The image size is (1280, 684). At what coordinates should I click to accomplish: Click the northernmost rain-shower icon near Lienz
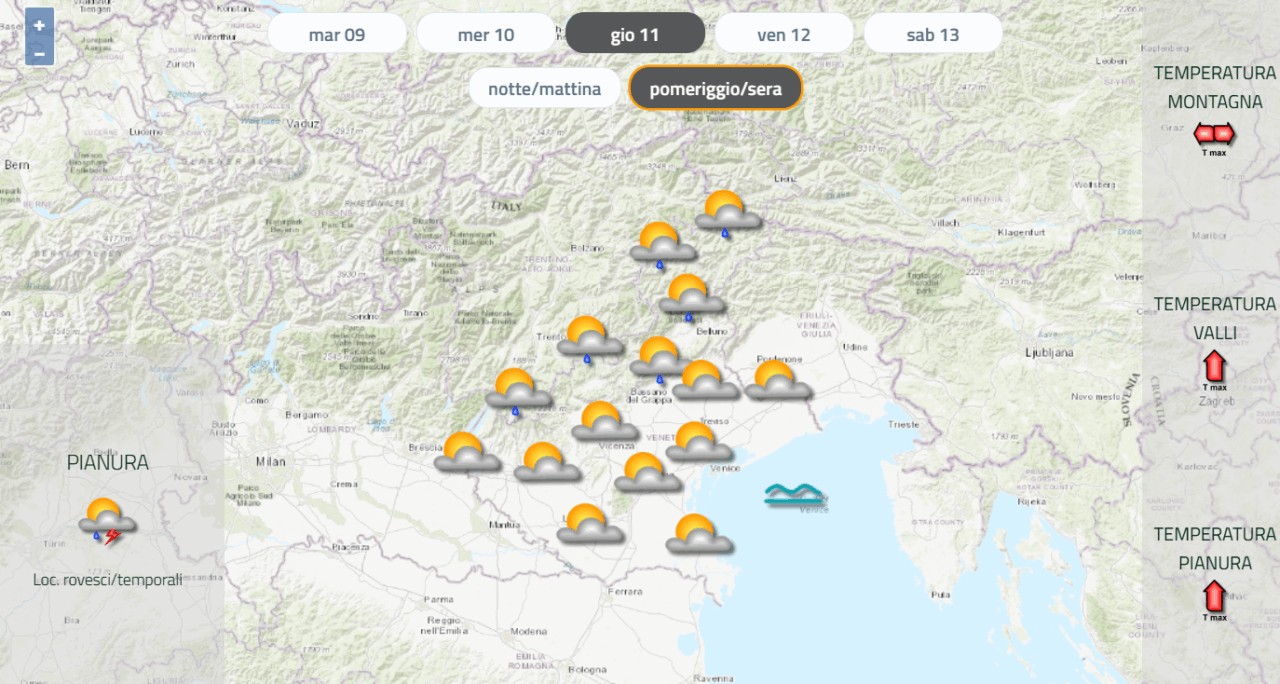pyautogui.click(x=727, y=213)
